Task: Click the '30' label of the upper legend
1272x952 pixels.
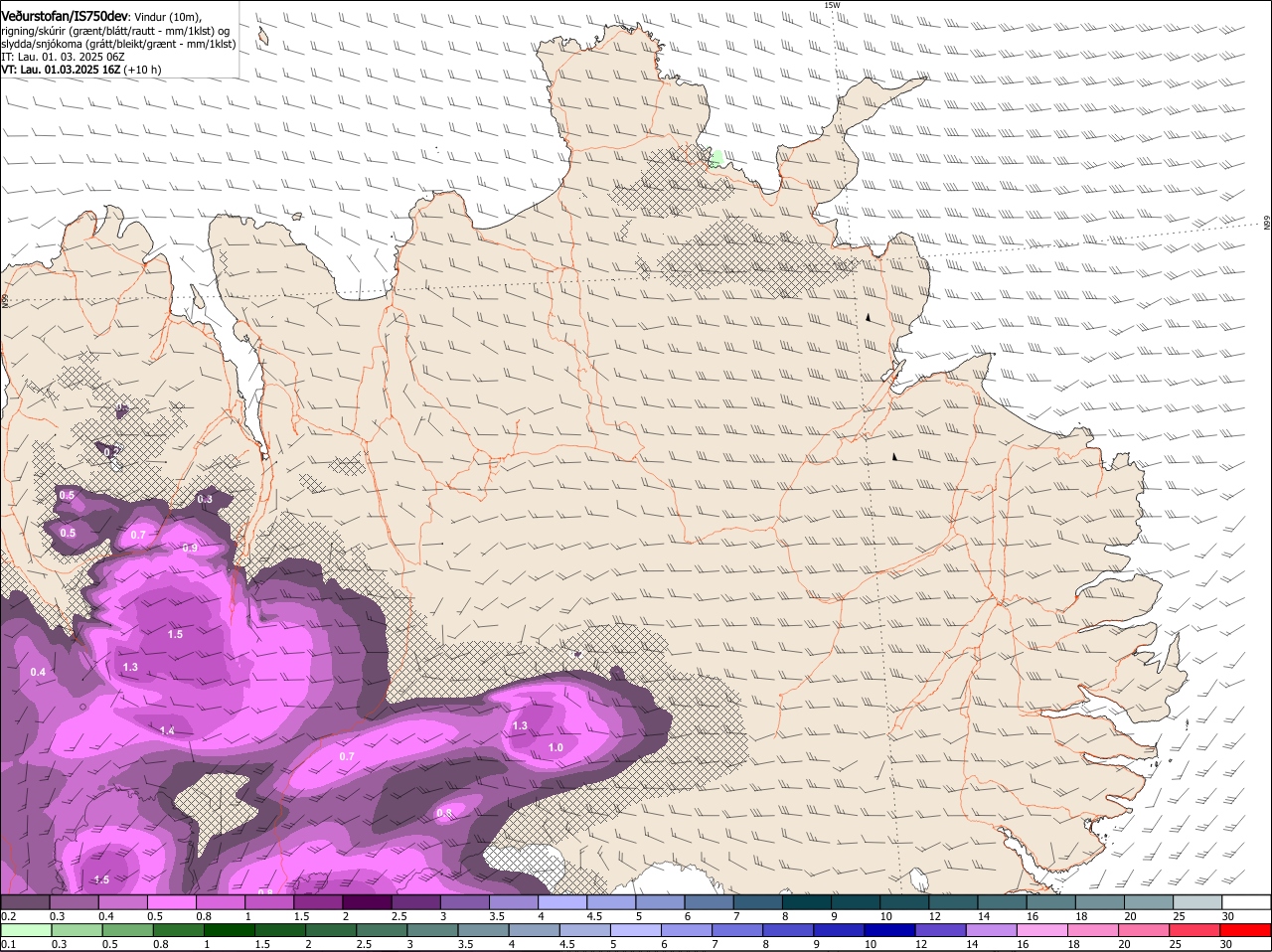Action: pyautogui.click(x=1227, y=916)
